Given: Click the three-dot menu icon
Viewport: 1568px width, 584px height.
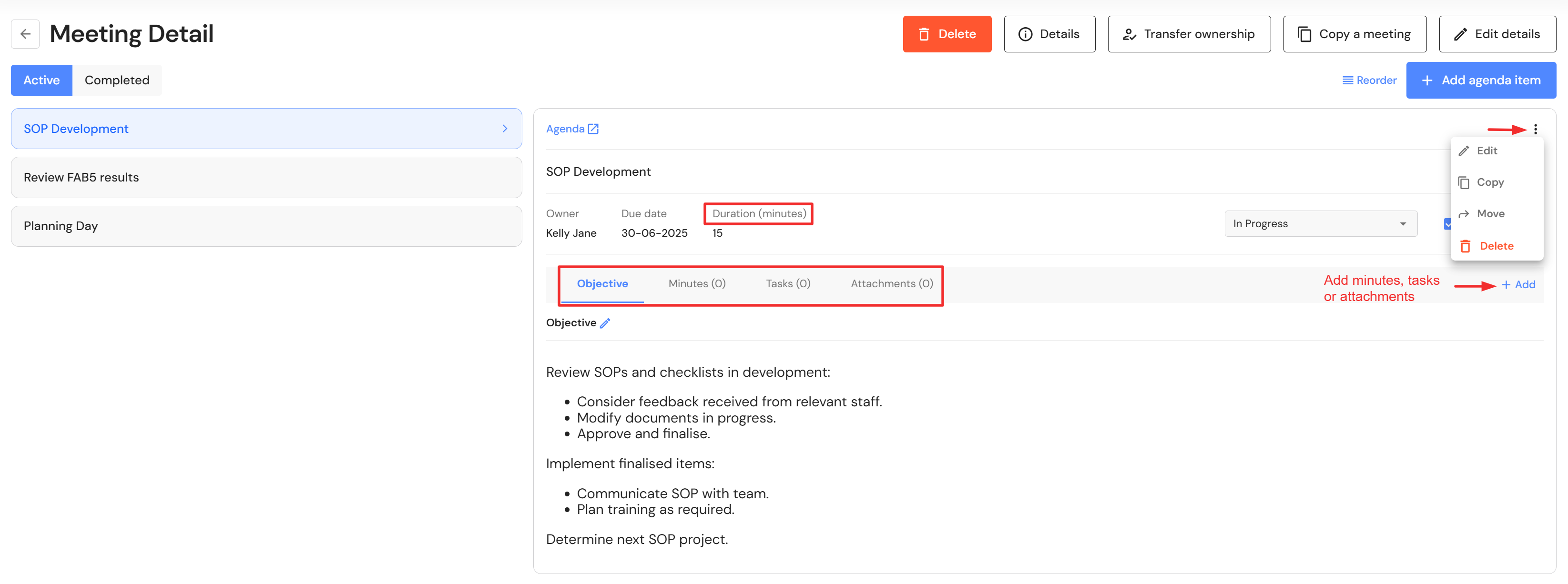Looking at the screenshot, I should click(1535, 129).
